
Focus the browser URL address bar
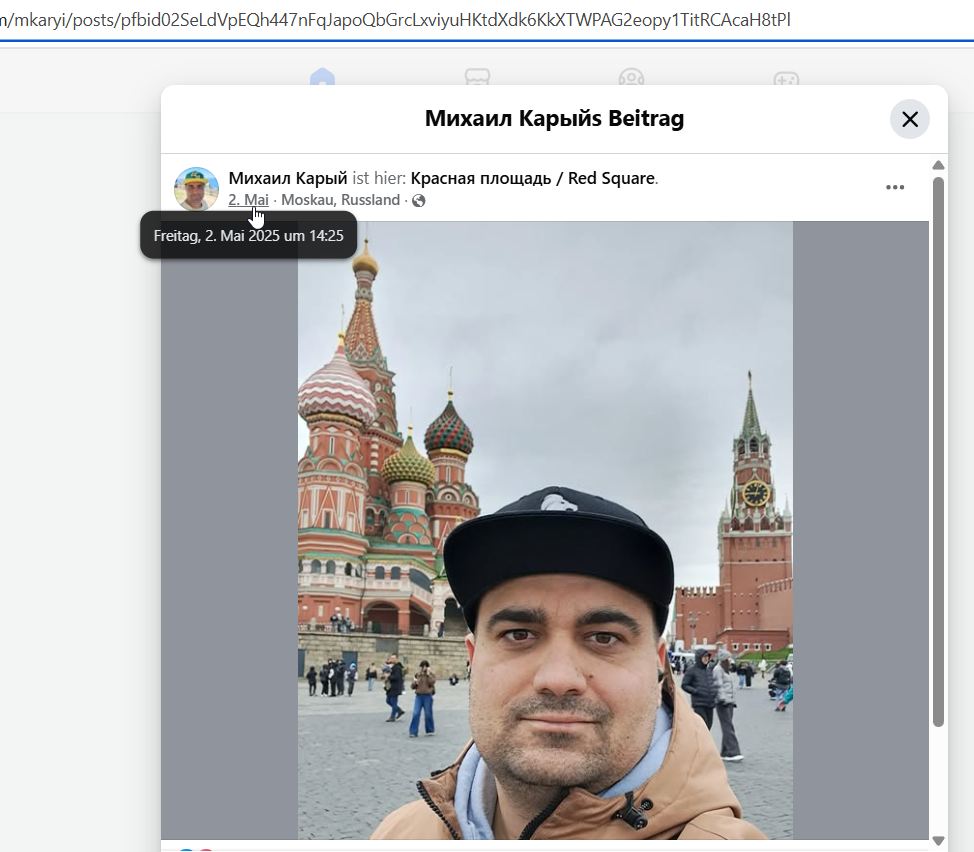click(x=400, y=19)
